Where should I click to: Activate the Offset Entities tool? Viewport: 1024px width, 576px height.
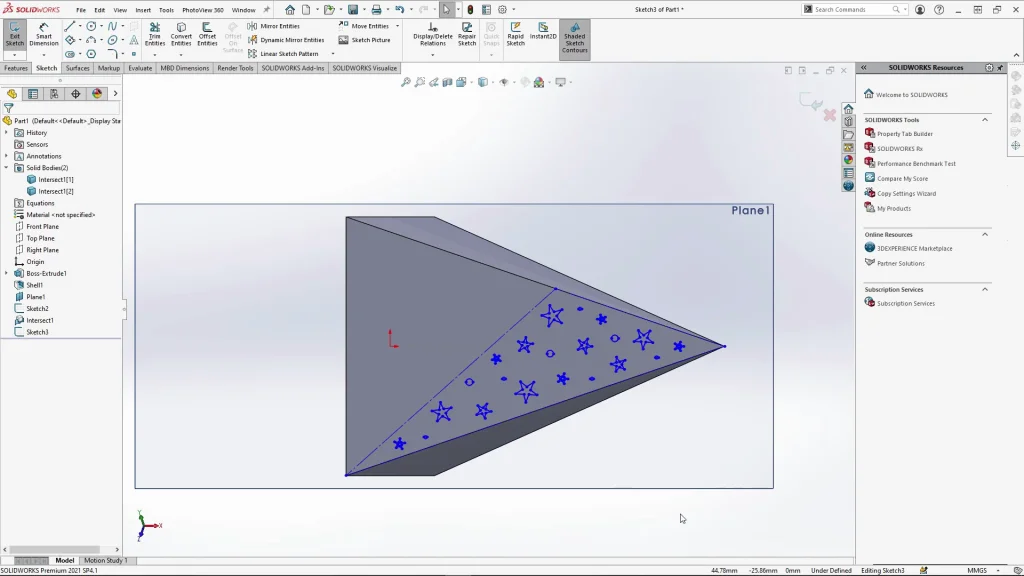click(x=207, y=34)
